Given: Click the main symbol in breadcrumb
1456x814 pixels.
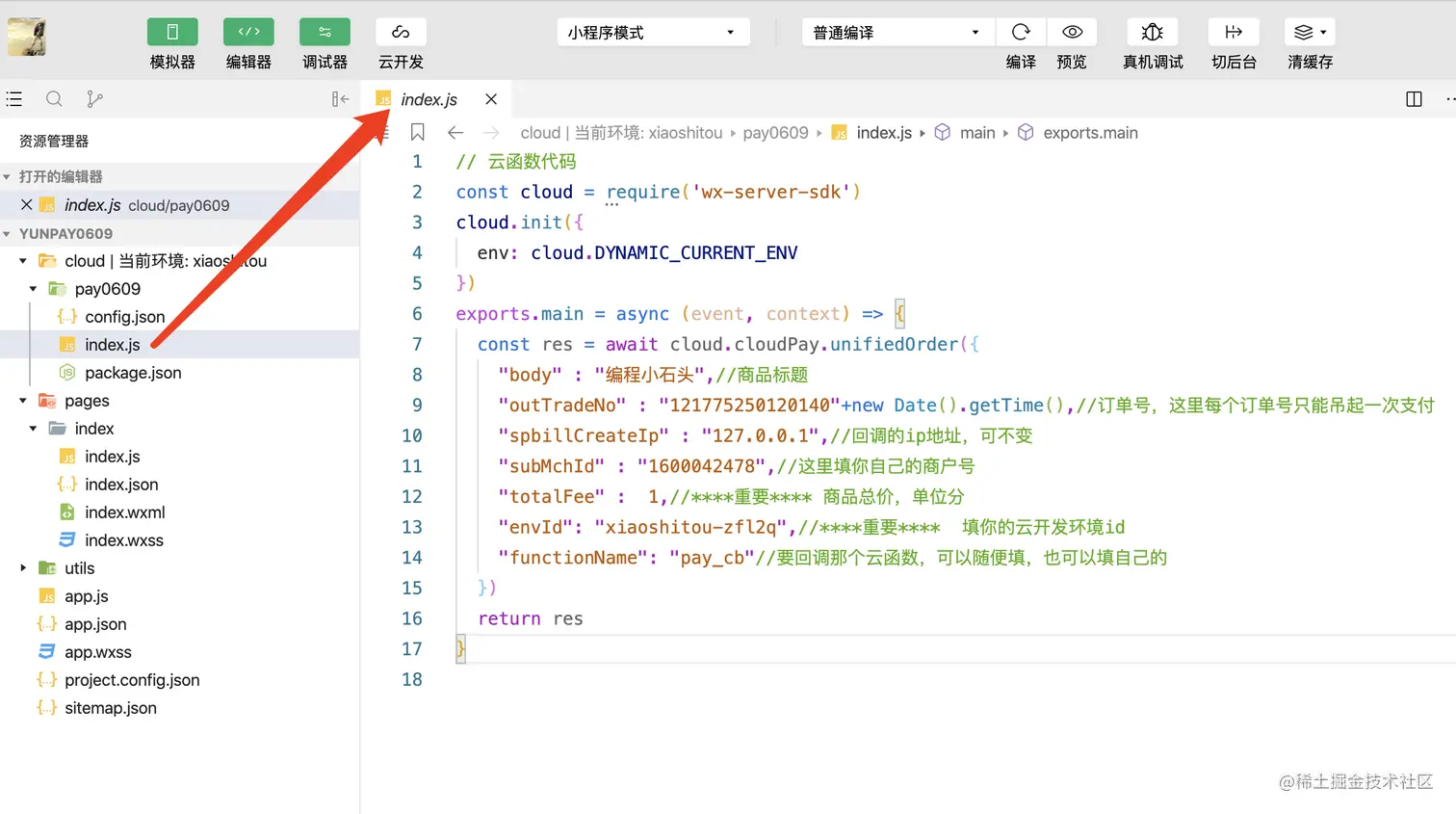Looking at the screenshot, I should [x=977, y=133].
